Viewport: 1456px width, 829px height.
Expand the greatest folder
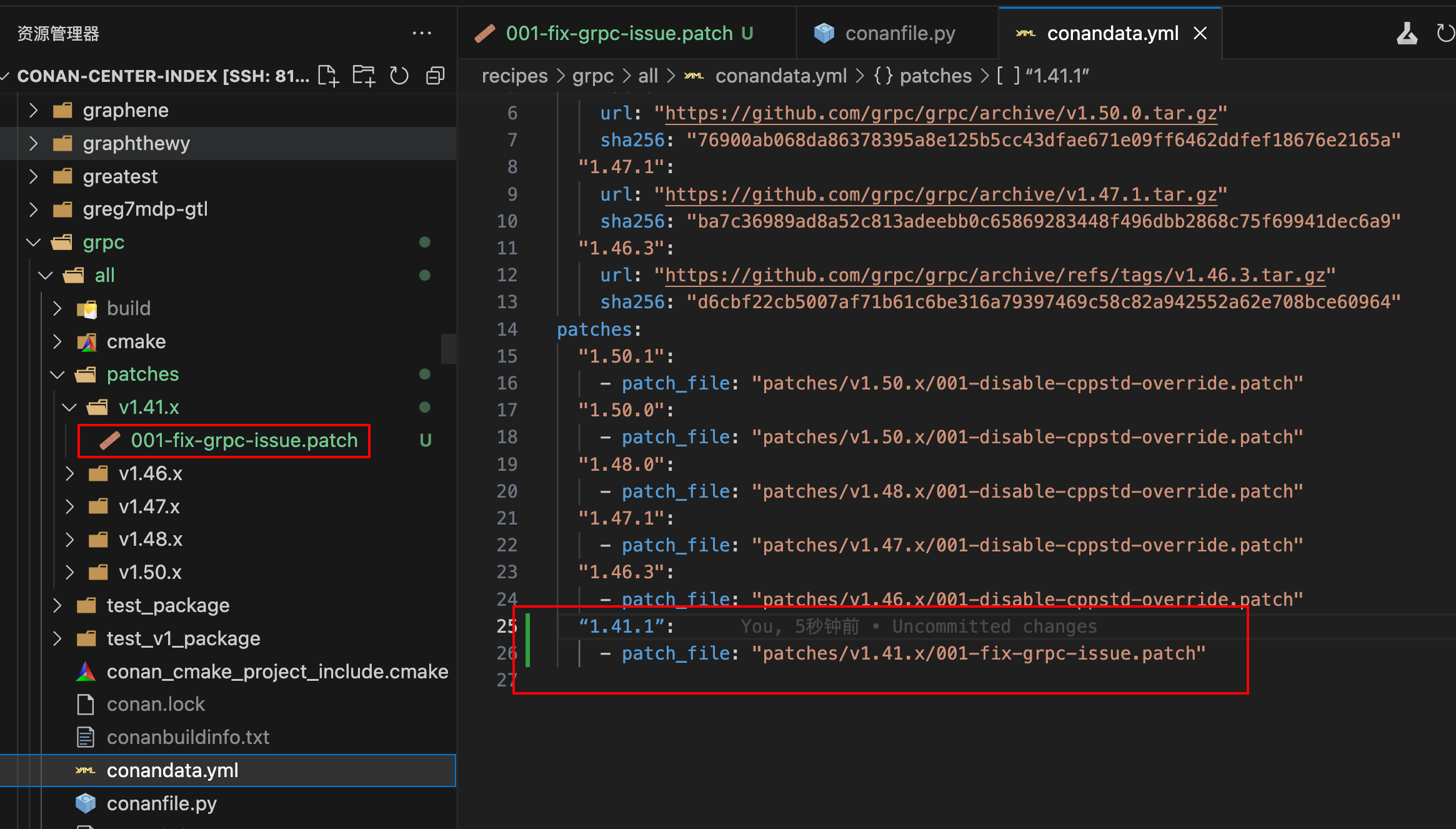tap(228, 176)
